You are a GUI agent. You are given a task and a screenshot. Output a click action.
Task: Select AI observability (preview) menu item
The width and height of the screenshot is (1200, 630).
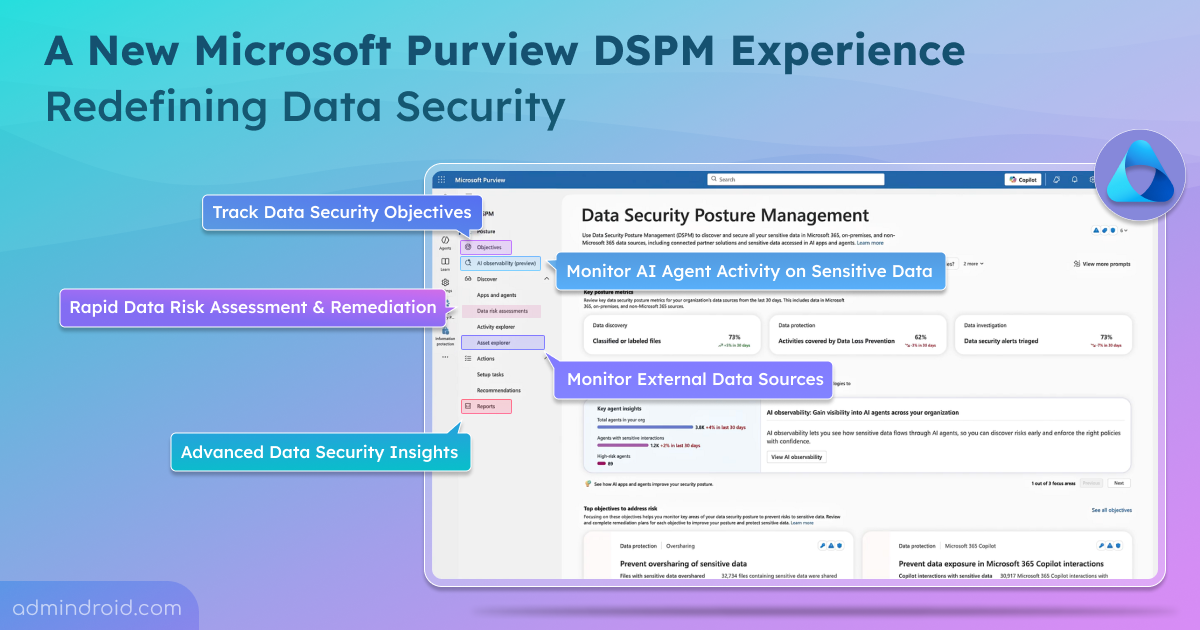point(501,263)
